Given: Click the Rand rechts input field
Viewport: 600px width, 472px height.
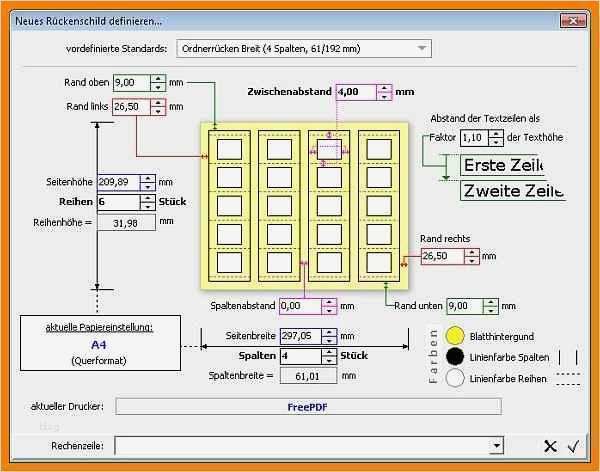Looking at the screenshot, I should click(443, 256).
